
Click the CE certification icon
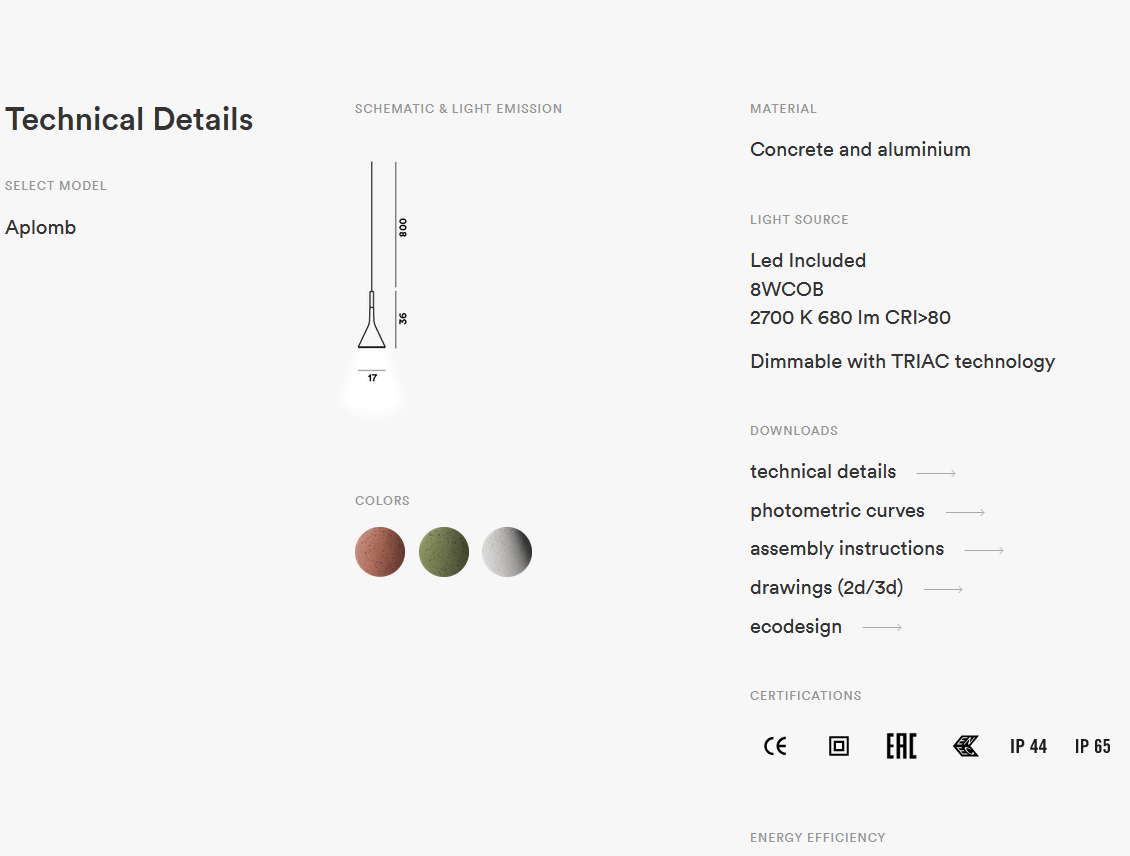775,746
